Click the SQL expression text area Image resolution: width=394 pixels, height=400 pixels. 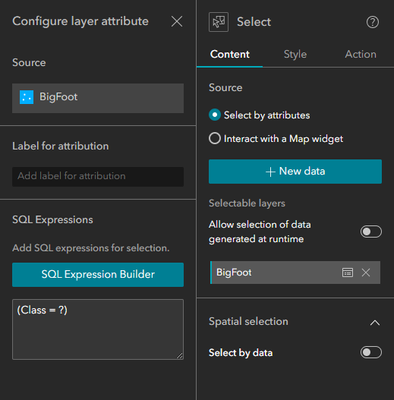[x=98, y=329]
